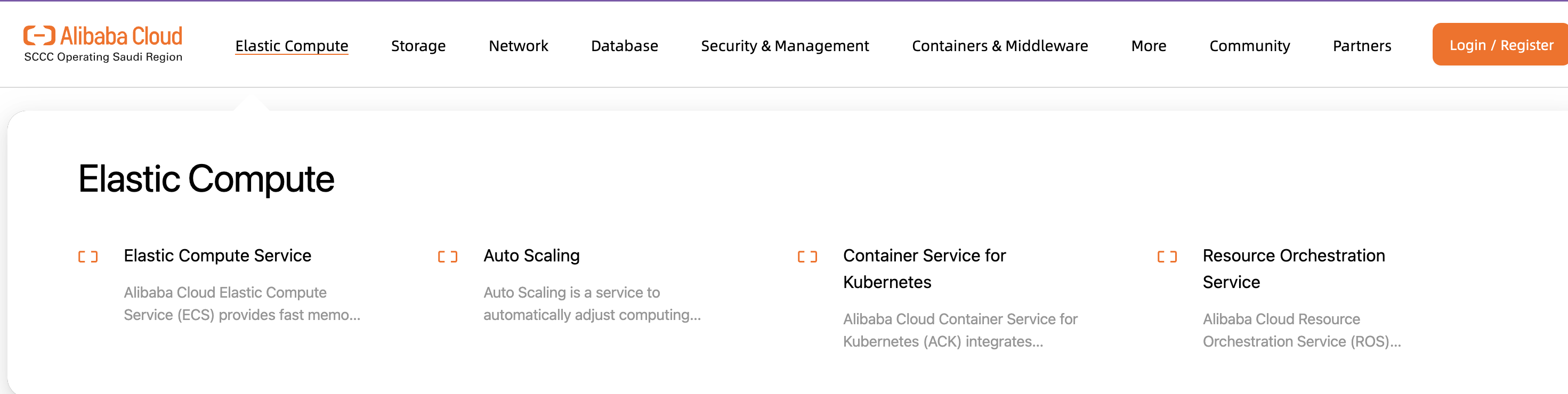Open Resource Orchestration Service title link
The height and width of the screenshot is (394, 1568).
click(x=1293, y=268)
